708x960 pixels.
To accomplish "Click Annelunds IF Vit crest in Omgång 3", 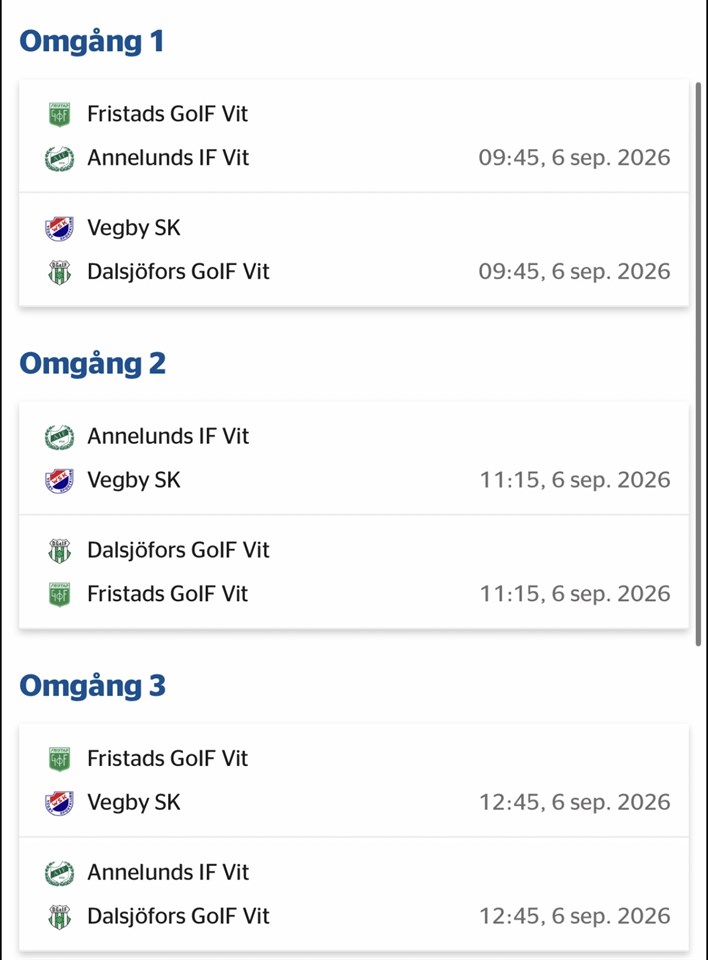I will pos(59,873).
